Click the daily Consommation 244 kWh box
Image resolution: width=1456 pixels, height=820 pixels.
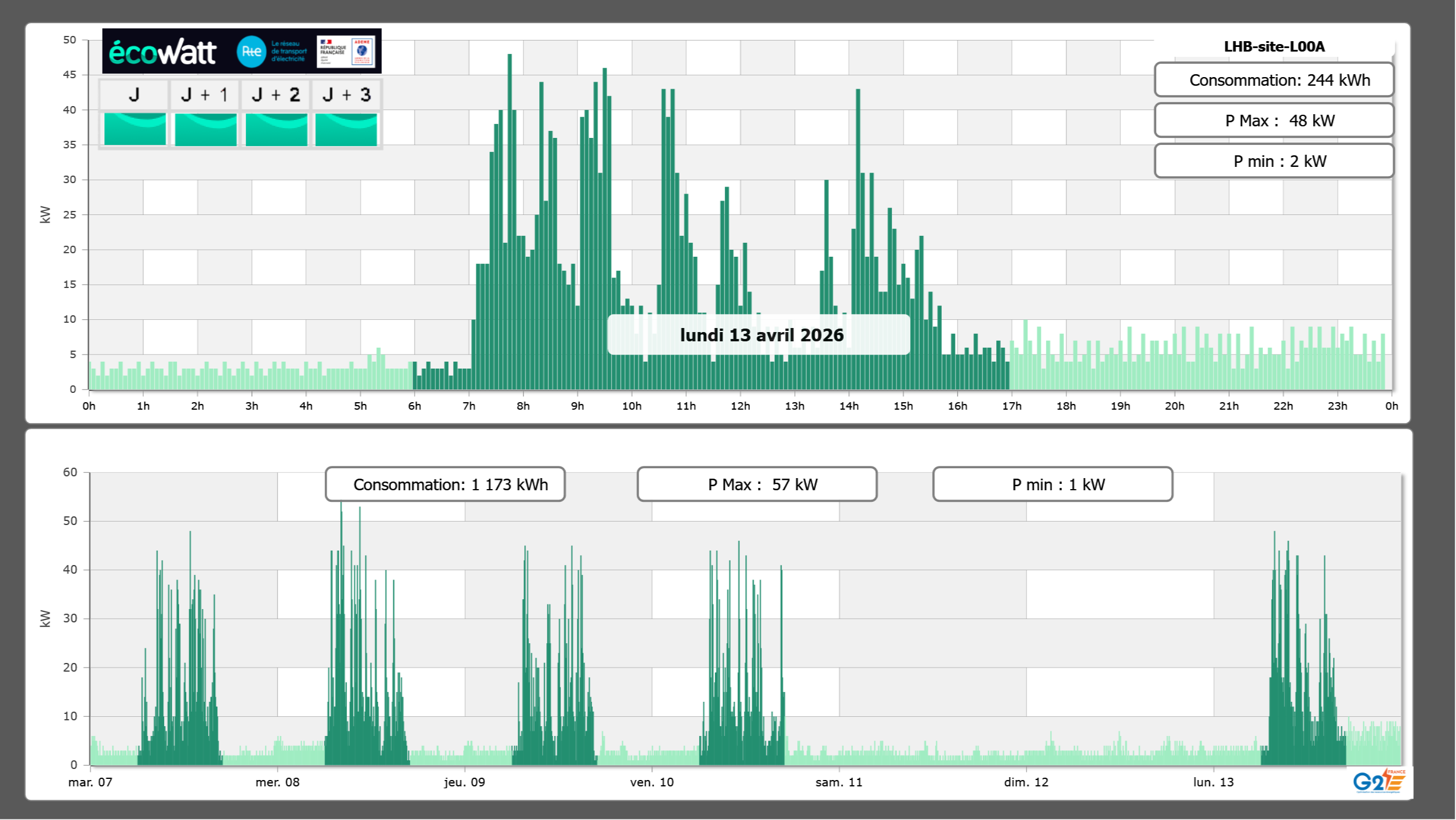point(1273,80)
